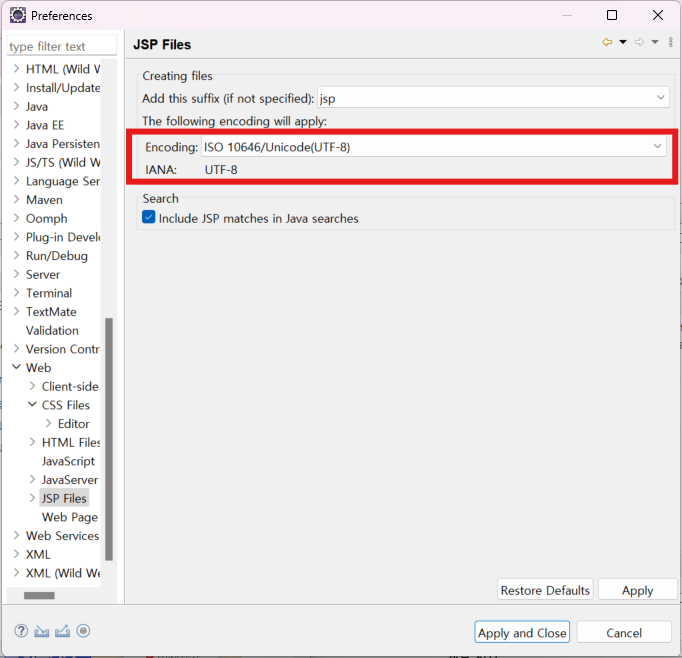The height and width of the screenshot is (658, 682).
Task: Select the XML (Wild Web) tree item
Action: [63, 573]
